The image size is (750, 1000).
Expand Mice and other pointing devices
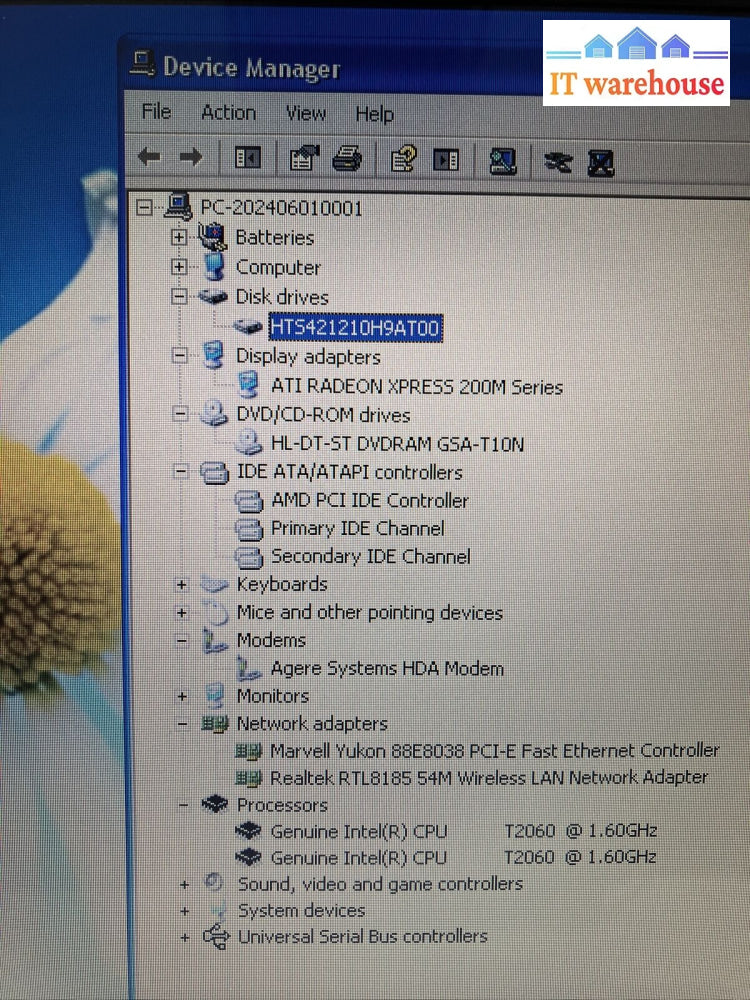coord(182,613)
